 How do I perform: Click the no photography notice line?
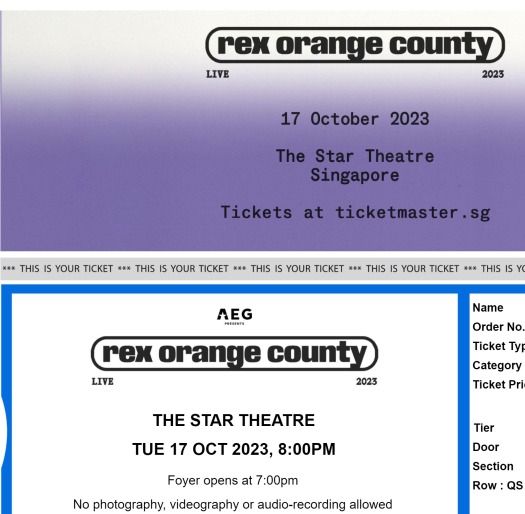(233, 504)
